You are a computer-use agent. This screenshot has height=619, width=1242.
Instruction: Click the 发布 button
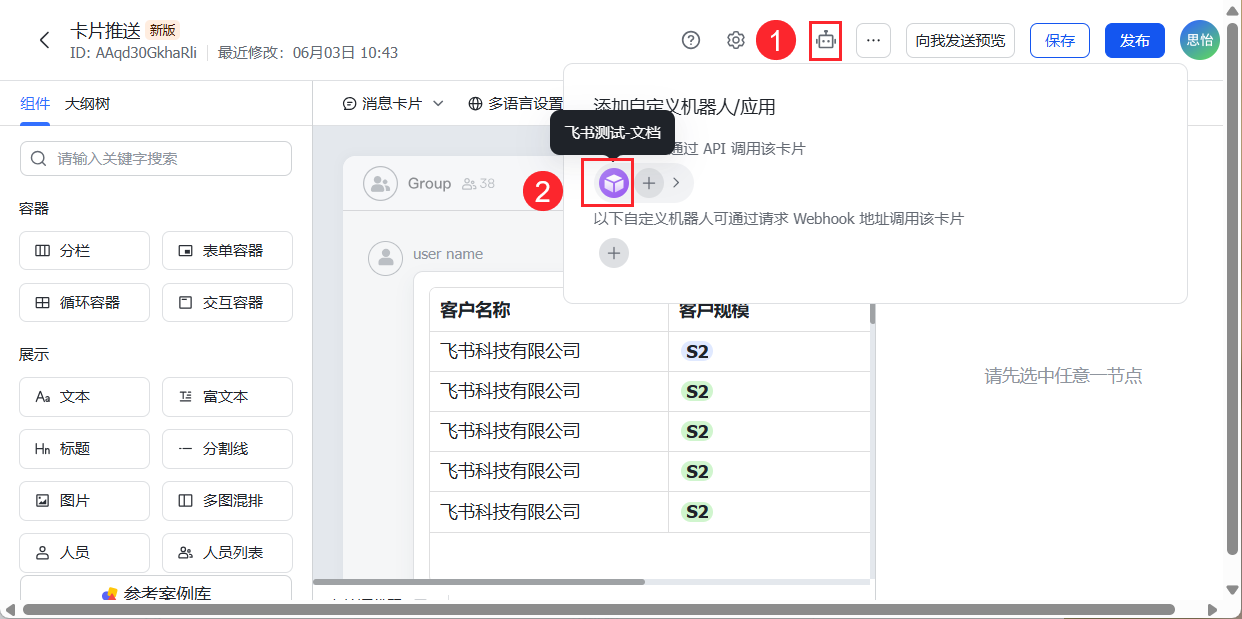(x=1135, y=40)
